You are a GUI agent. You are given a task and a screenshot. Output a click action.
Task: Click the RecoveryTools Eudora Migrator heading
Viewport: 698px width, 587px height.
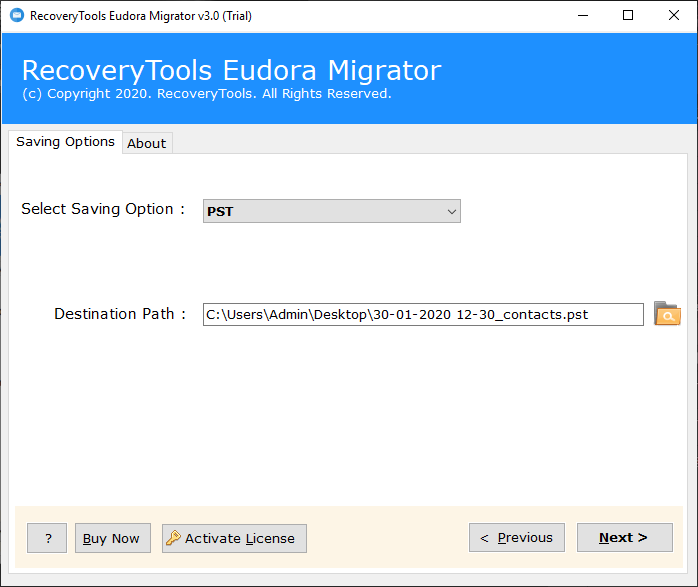[x=231, y=70]
